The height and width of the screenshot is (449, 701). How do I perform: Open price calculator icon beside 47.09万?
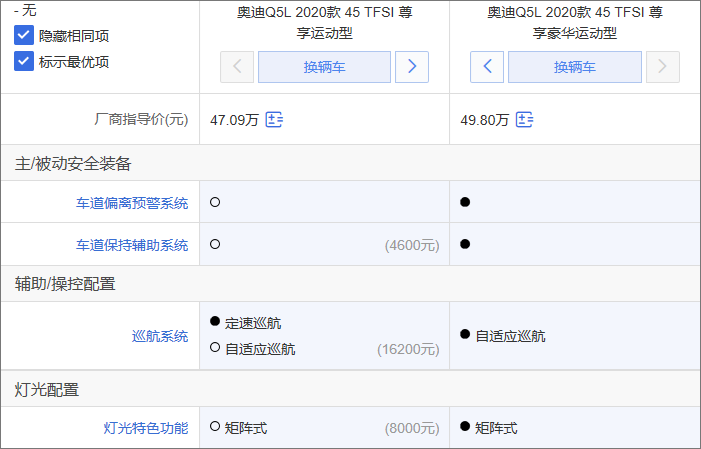[274, 120]
